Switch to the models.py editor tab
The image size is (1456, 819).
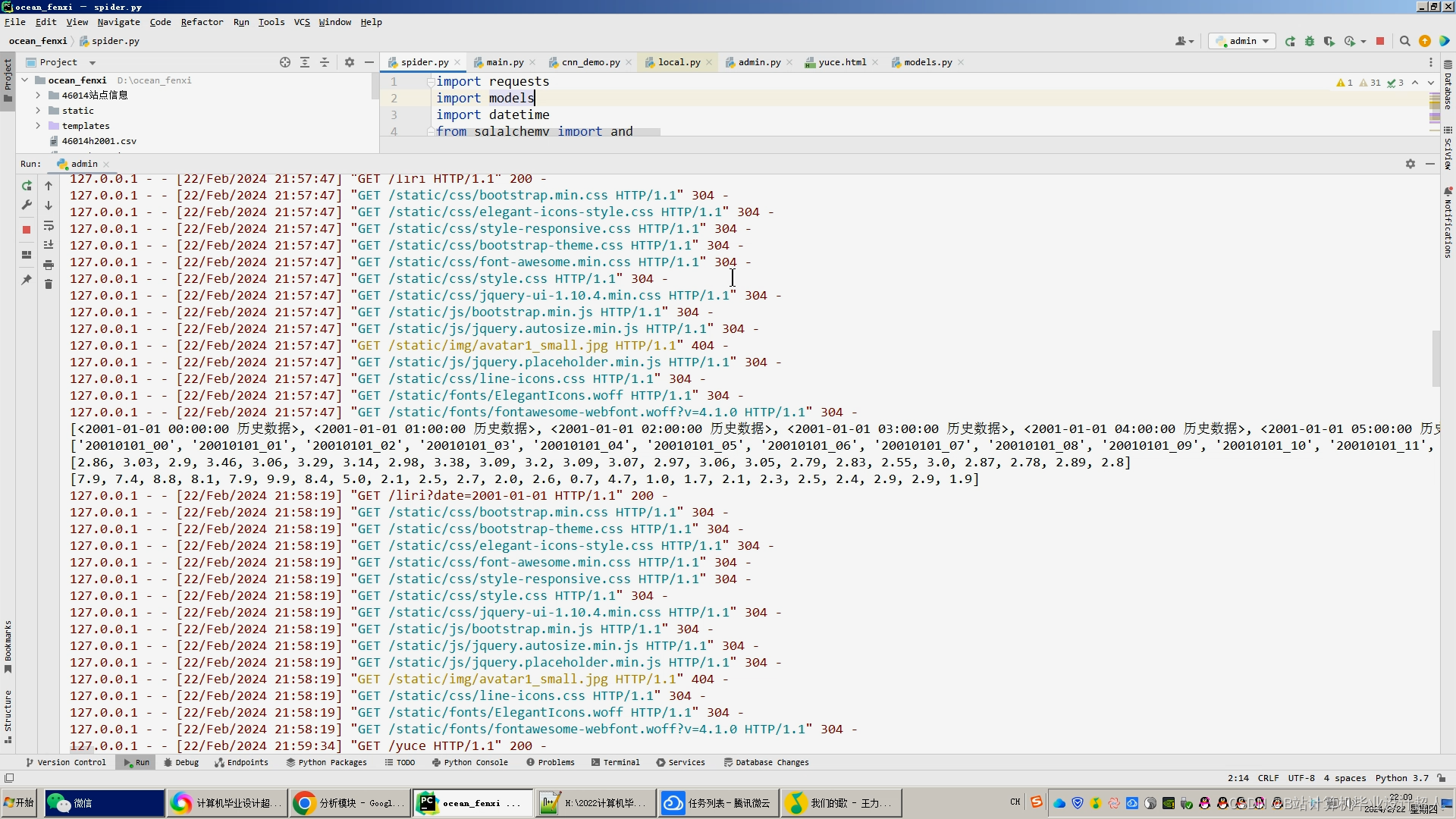[927, 62]
